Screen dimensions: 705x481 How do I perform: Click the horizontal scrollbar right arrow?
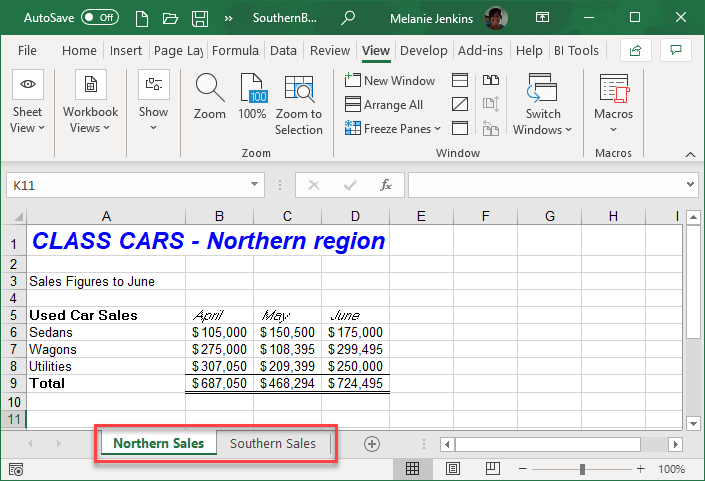[675, 445]
